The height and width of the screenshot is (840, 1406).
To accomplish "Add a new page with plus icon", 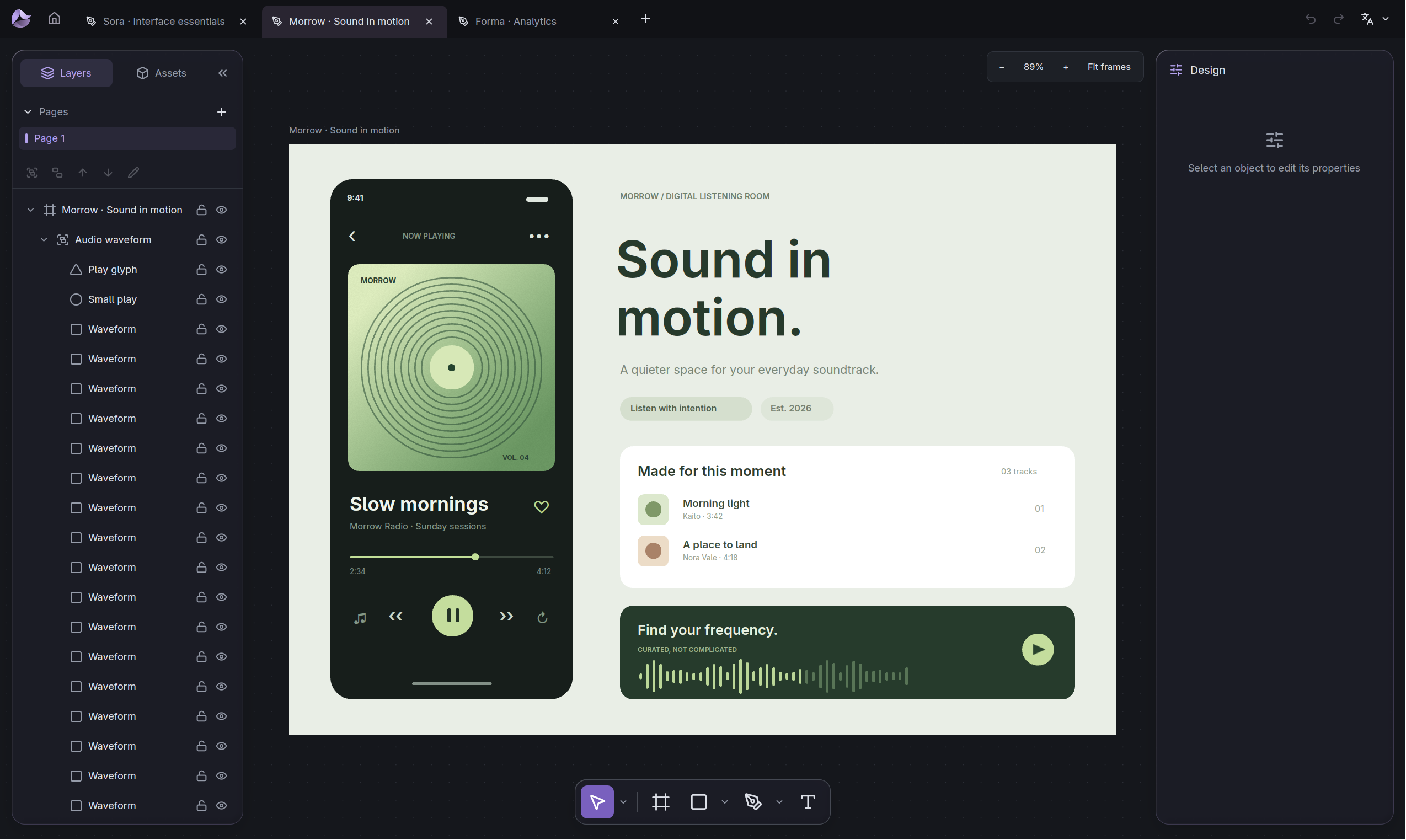I will [221, 112].
